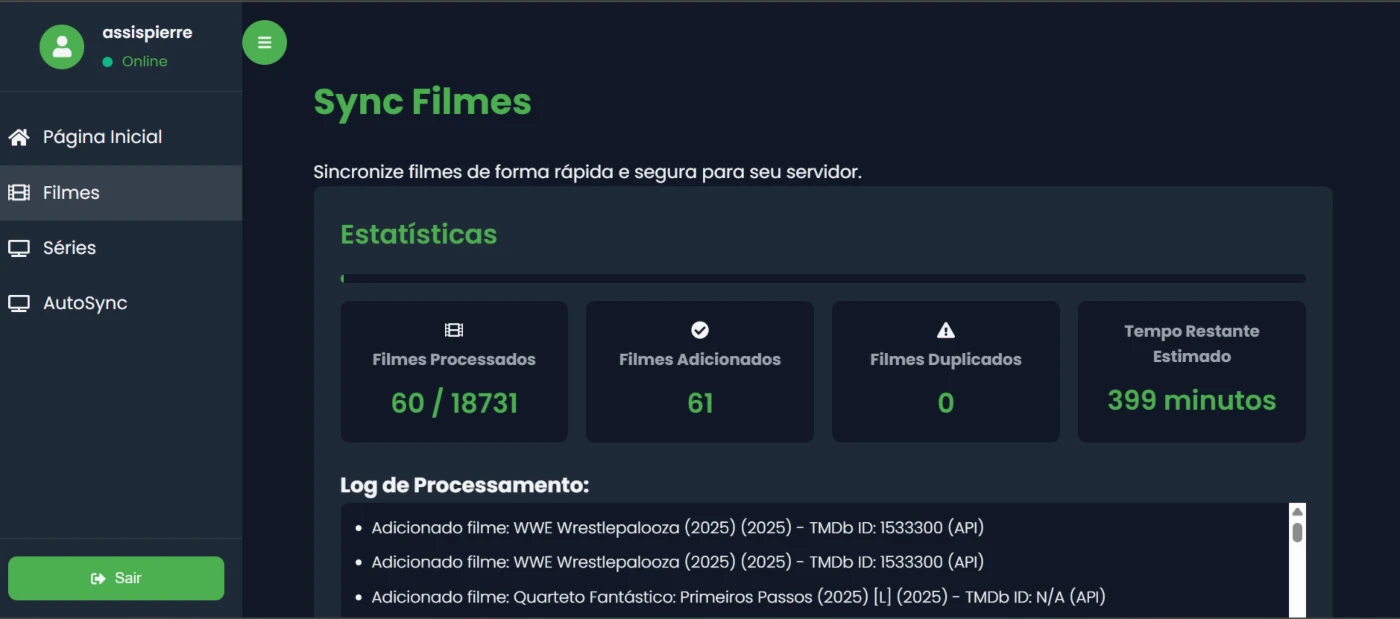Click the monitor icon beside Séries
This screenshot has width=1400, height=619.
click(19, 248)
